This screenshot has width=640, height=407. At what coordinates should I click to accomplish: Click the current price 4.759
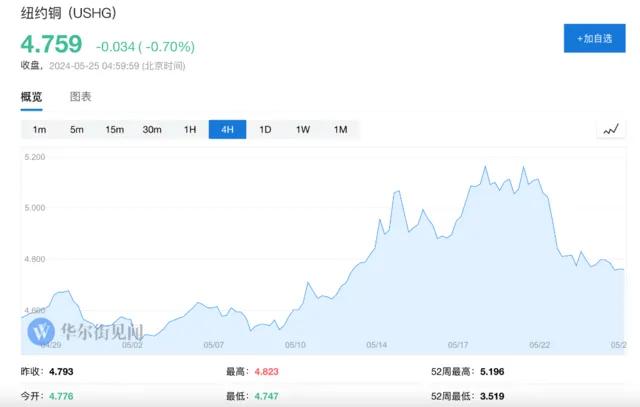click(x=52, y=45)
